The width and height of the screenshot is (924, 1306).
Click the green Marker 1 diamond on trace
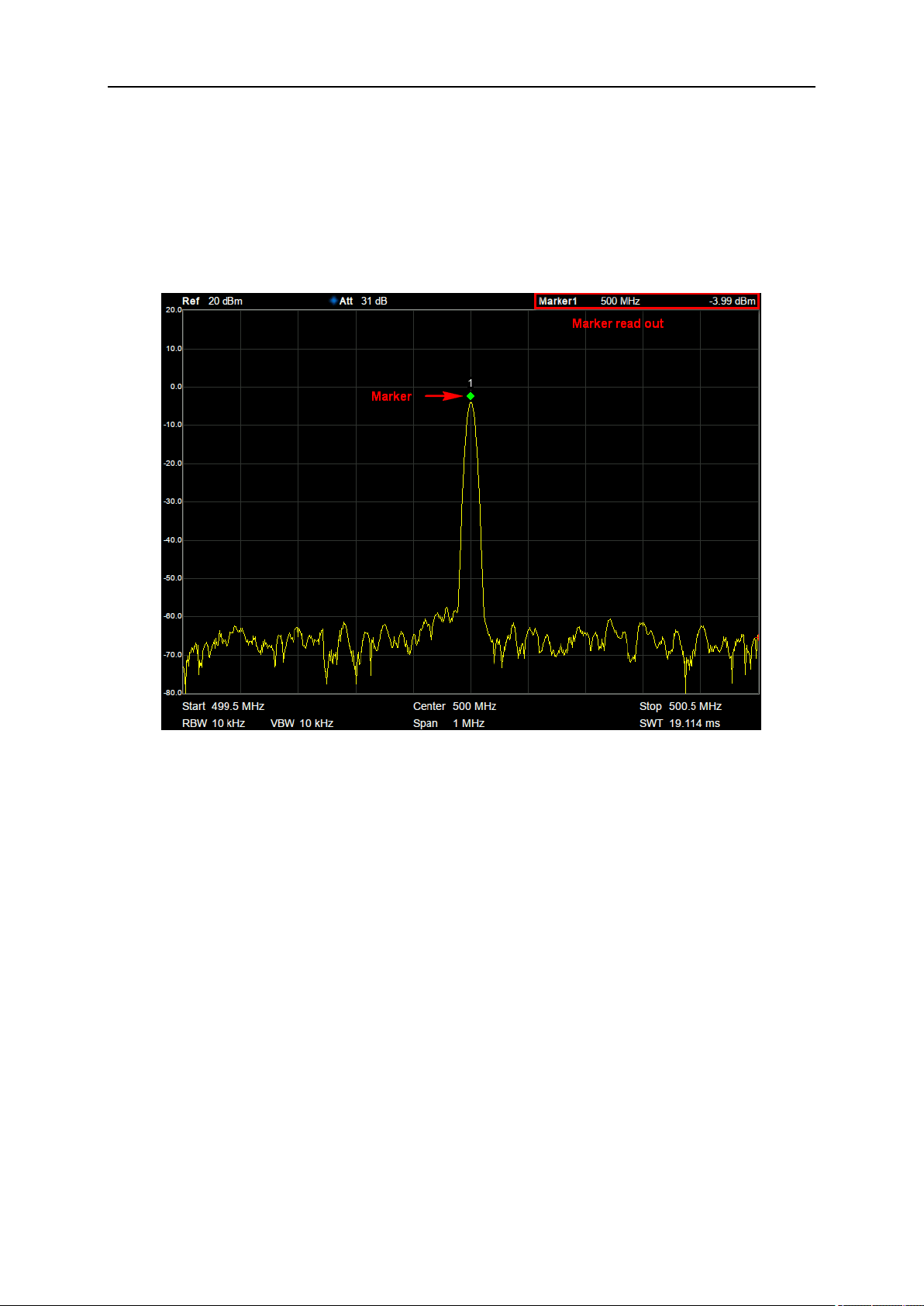(x=471, y=396)
